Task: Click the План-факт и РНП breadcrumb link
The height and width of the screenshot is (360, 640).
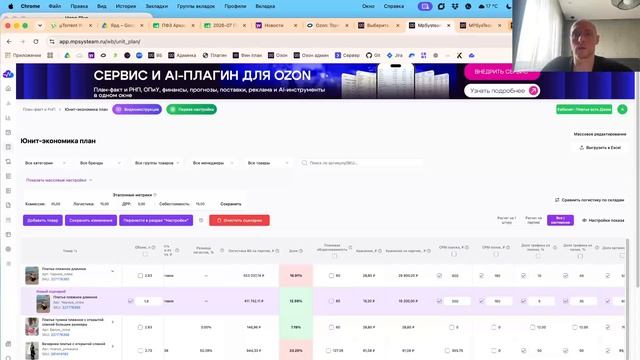Action: coord(39,109)
